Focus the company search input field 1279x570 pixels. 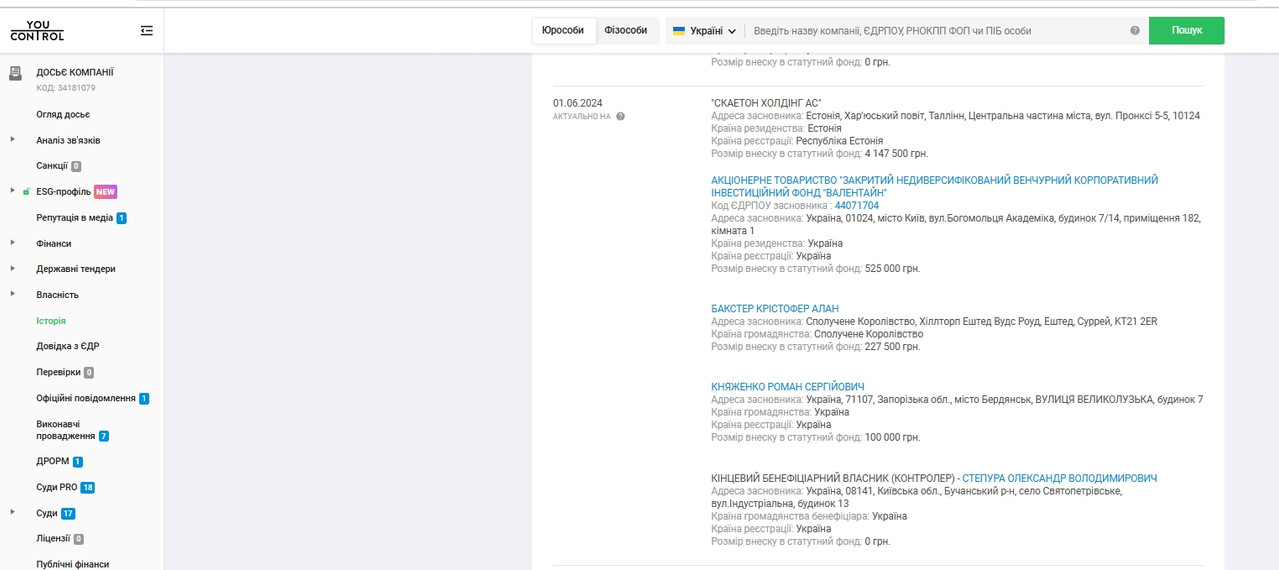pyautogui.click(x=935, y=31)
